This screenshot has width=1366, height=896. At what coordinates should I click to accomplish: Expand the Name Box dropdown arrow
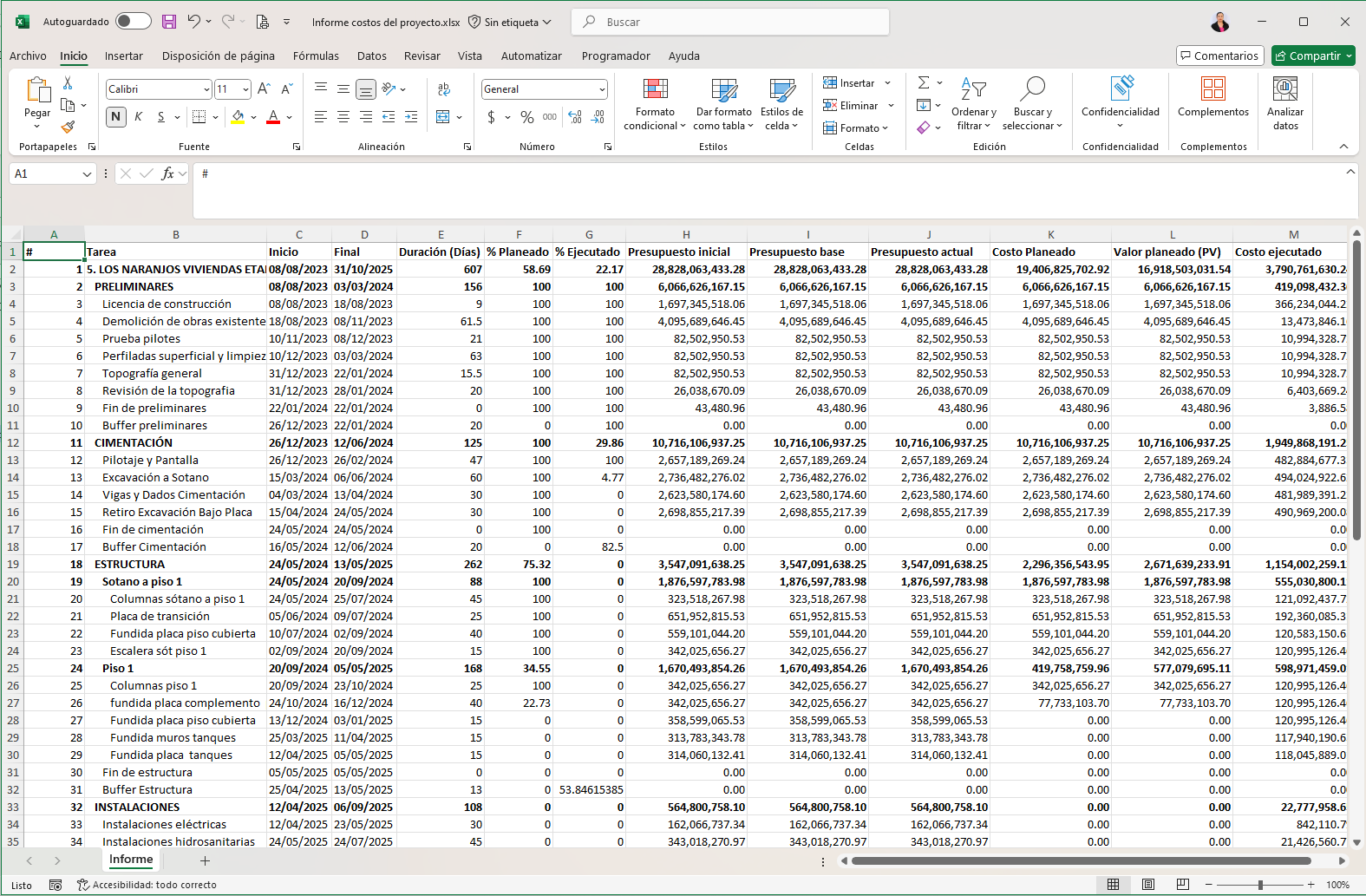(87, 174)
